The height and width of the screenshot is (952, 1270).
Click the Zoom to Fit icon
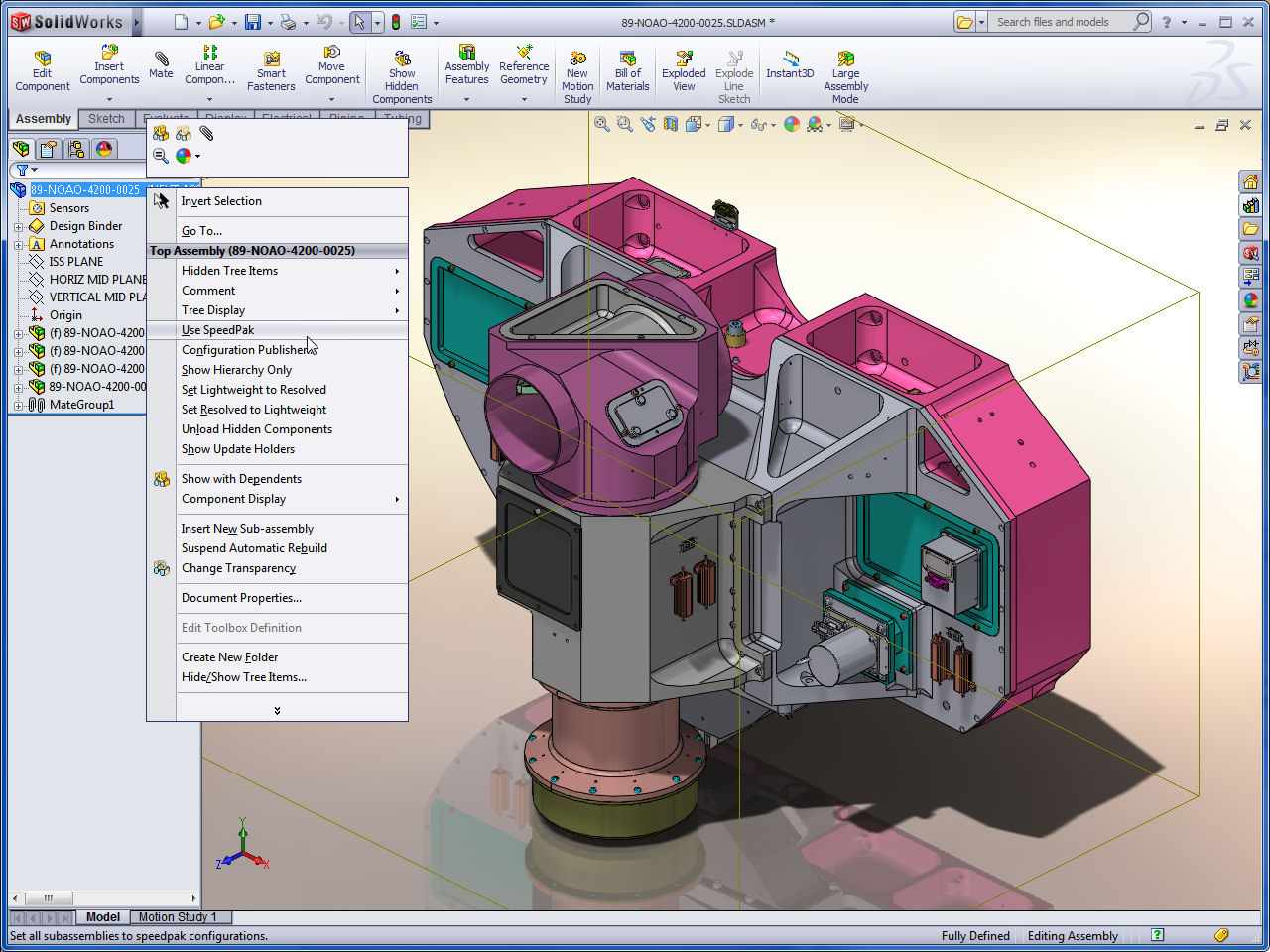(x=602, y=124)
